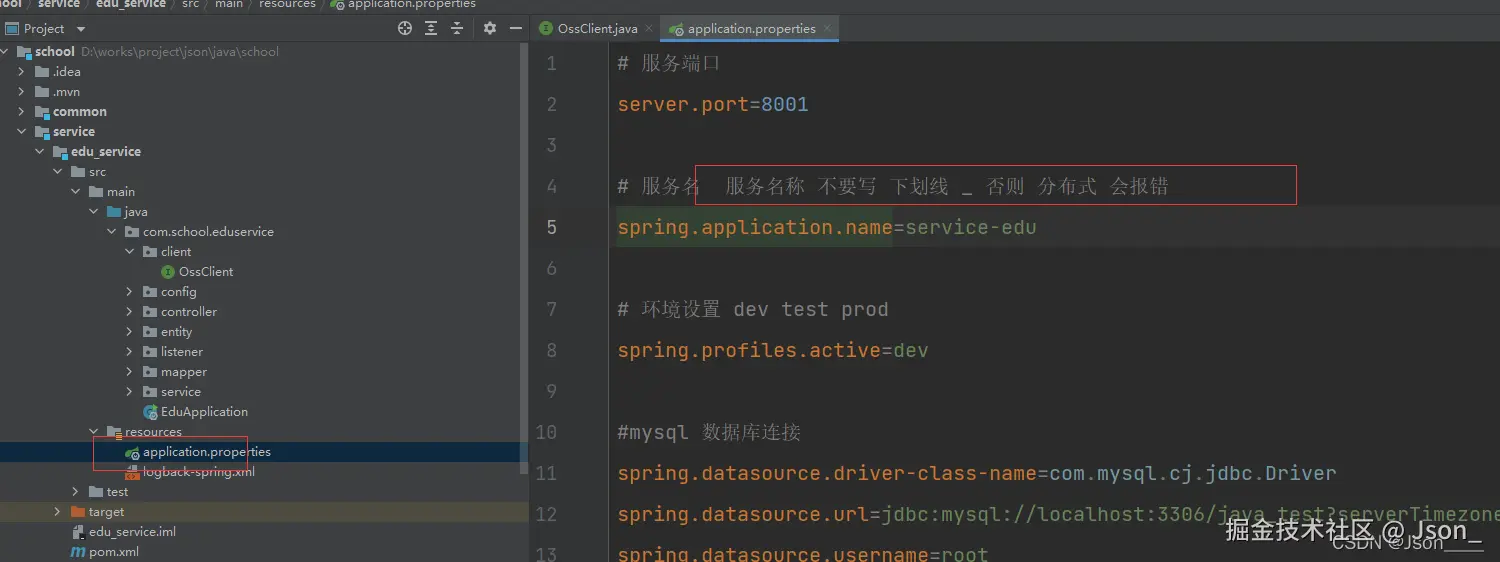Expand the controller package
This screenshot has width=1500, height=562.
130,312
